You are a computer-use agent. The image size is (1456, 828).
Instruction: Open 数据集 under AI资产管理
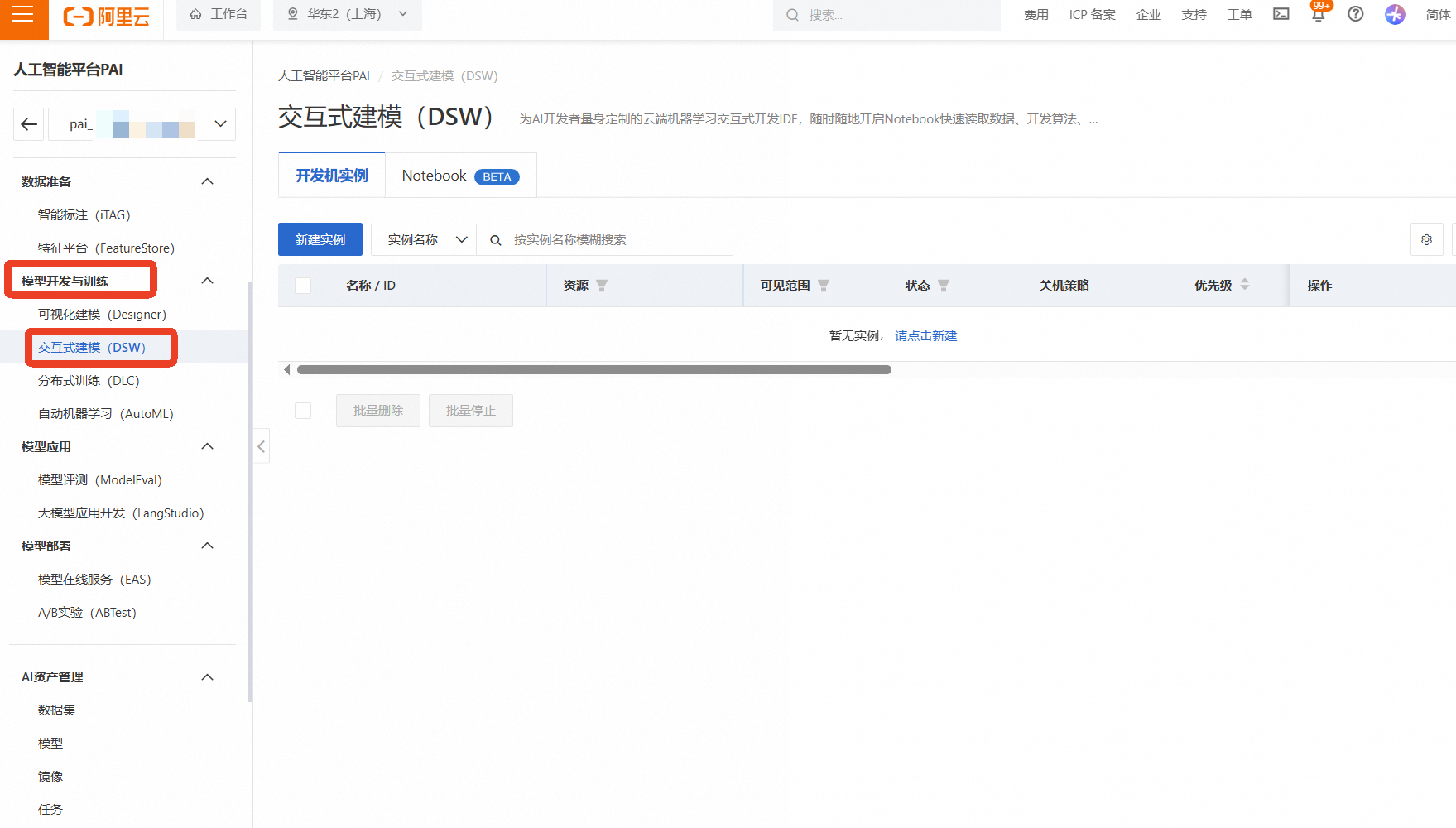(x=57, y=710)
